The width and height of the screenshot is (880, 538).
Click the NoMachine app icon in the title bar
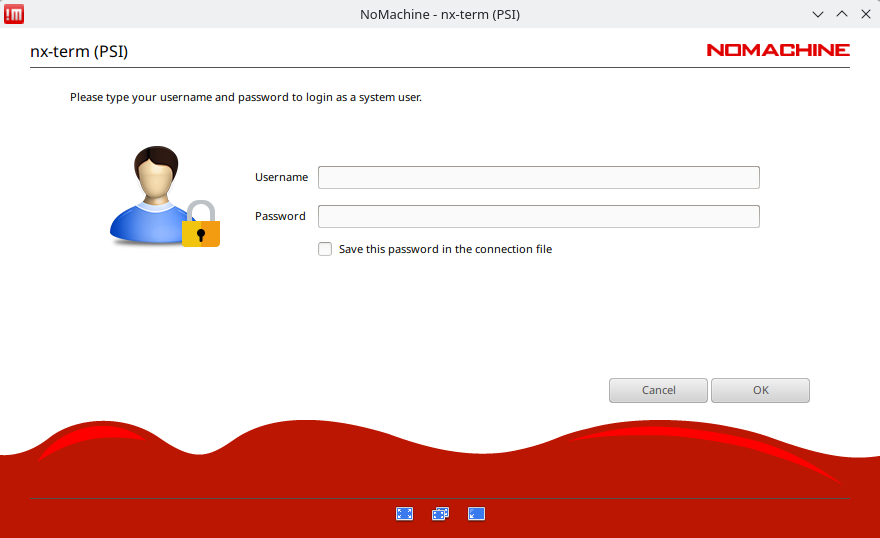click(13, 14)
